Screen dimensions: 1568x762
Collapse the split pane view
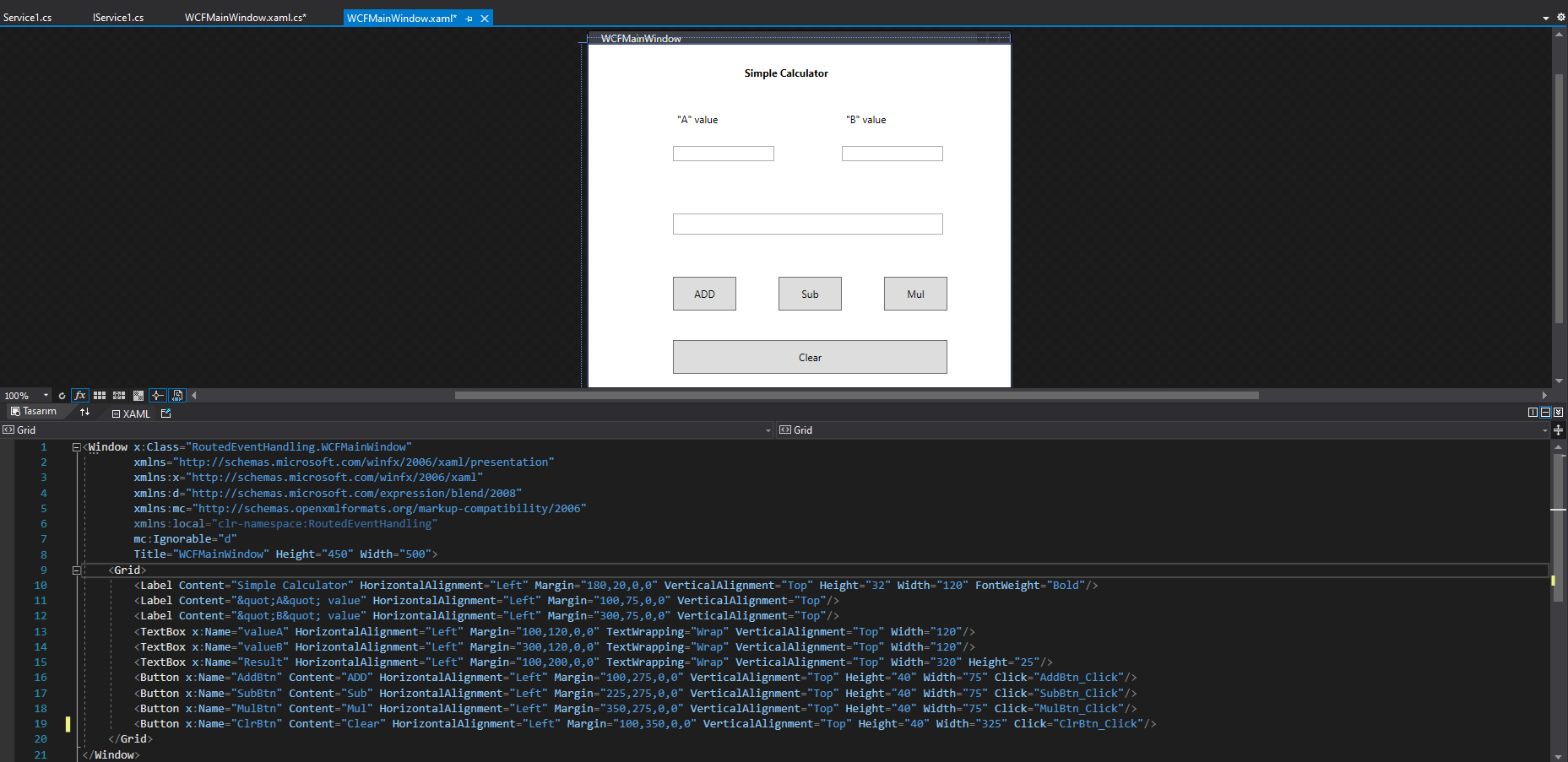[x=1558, y=413]
